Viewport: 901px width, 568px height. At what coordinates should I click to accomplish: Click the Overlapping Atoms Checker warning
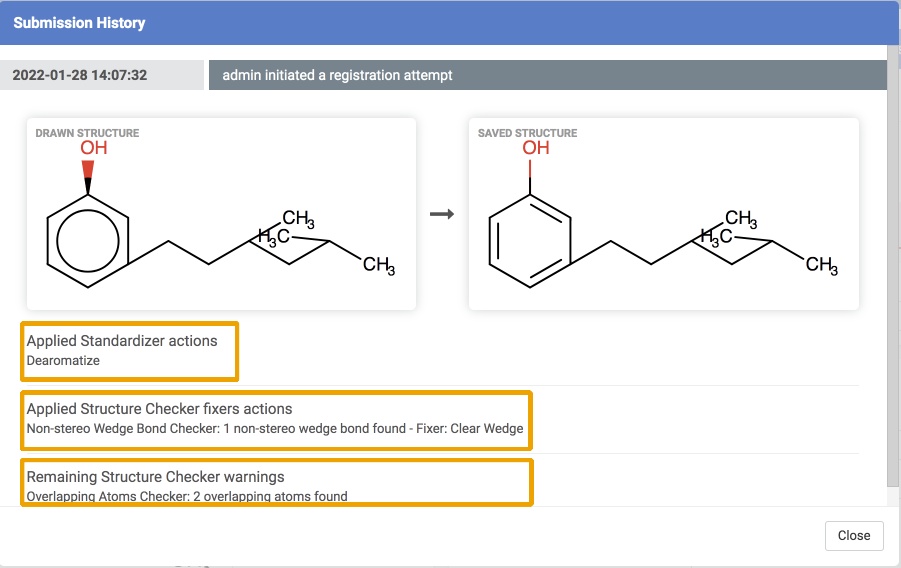(x=187, y=496)
